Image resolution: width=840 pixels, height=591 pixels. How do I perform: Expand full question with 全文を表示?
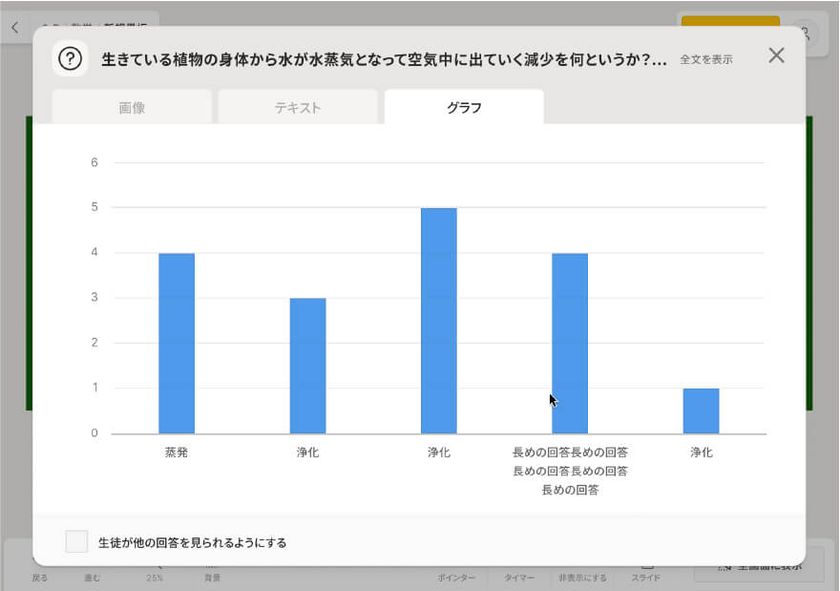click(706, 60)
